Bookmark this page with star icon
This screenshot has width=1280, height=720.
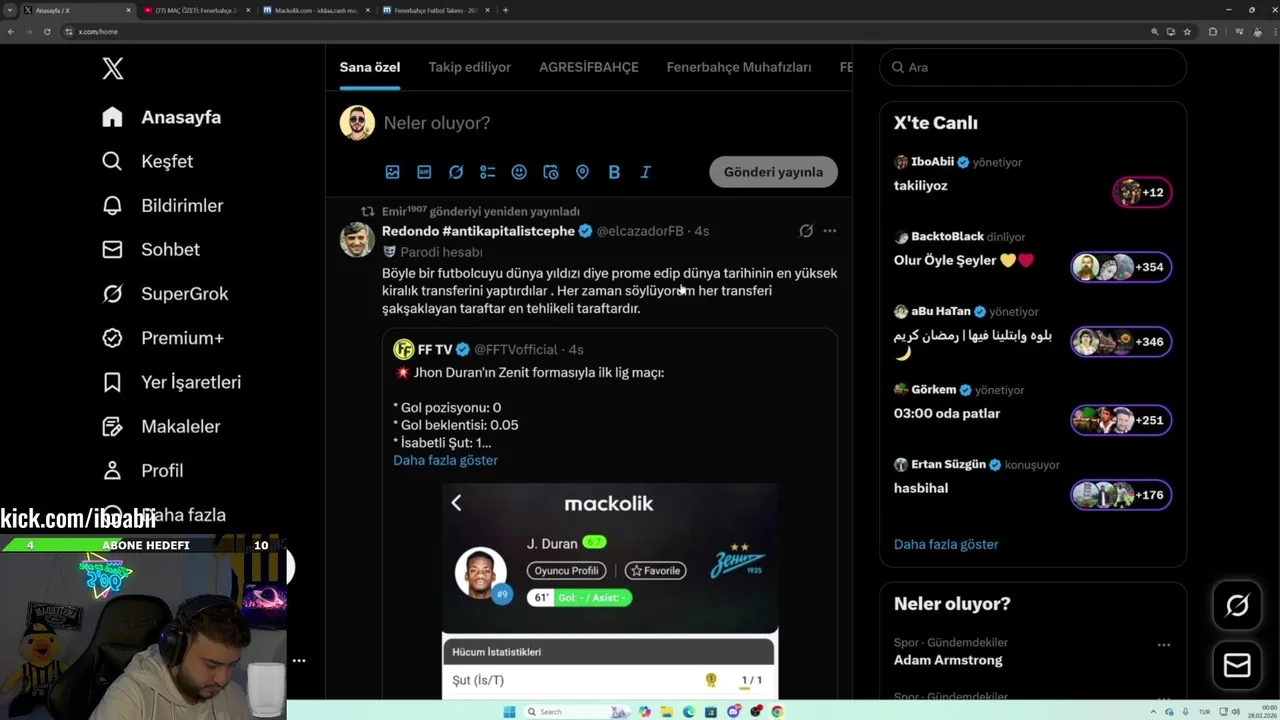(1187, 32)
